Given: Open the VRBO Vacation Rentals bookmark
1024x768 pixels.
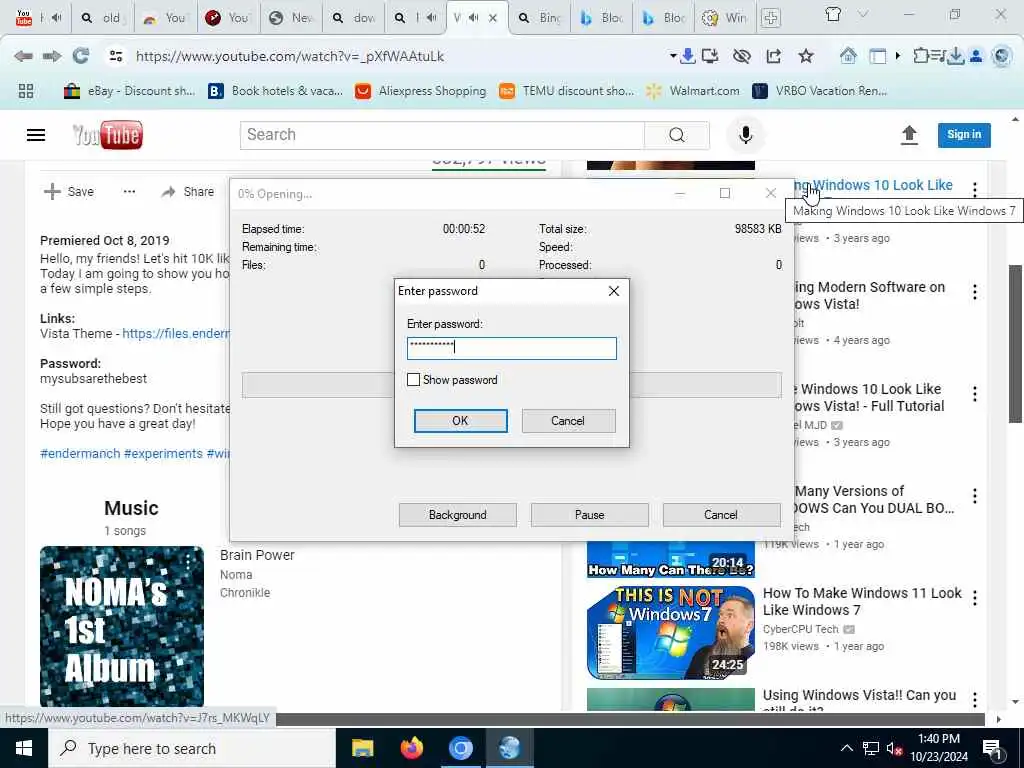Looking at the screenshot, I should [x=820, y=91].
